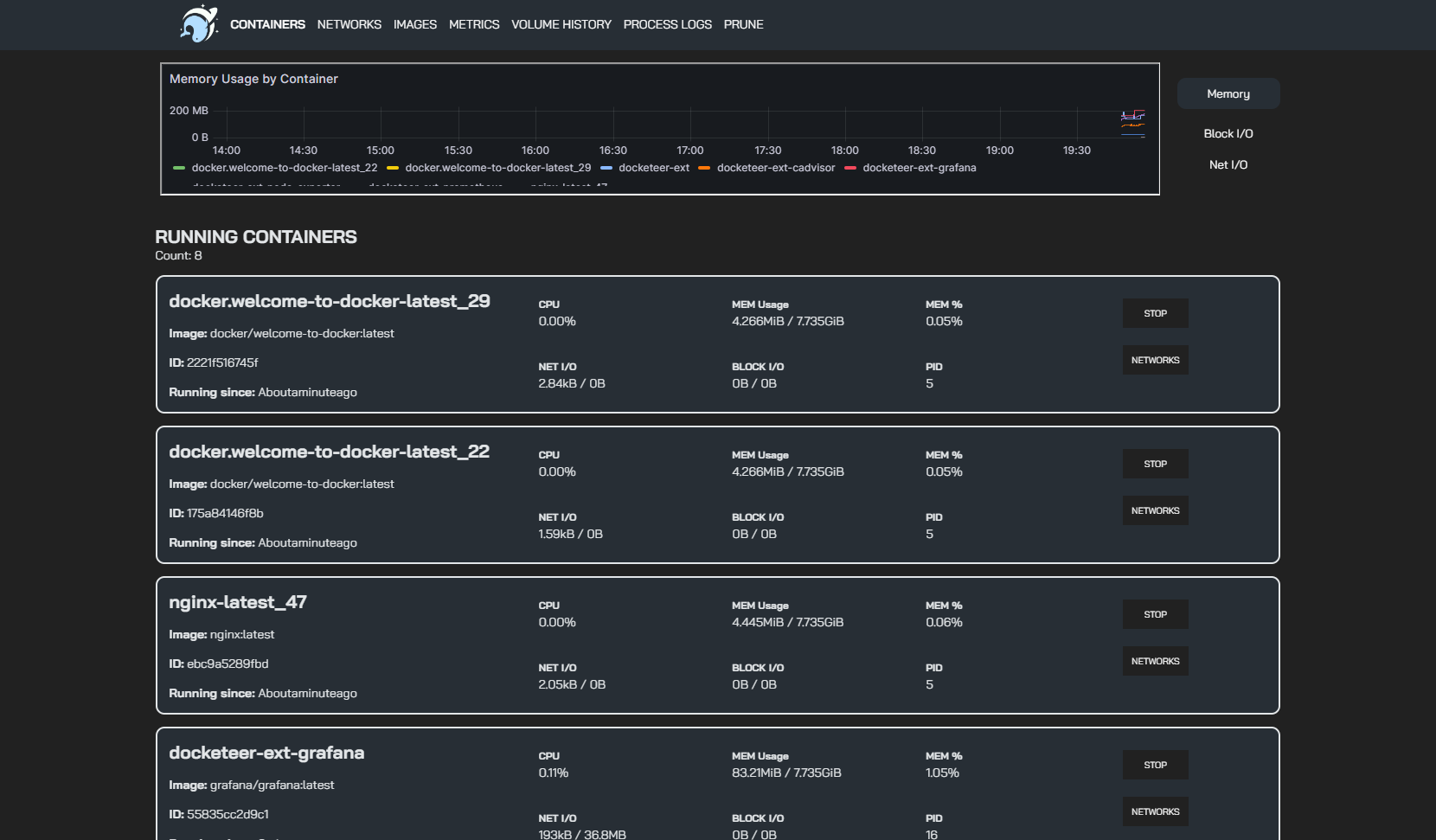
Task: Click MEM usage 83.21MiB / 7.735GiB
Action: coord(786,773)
